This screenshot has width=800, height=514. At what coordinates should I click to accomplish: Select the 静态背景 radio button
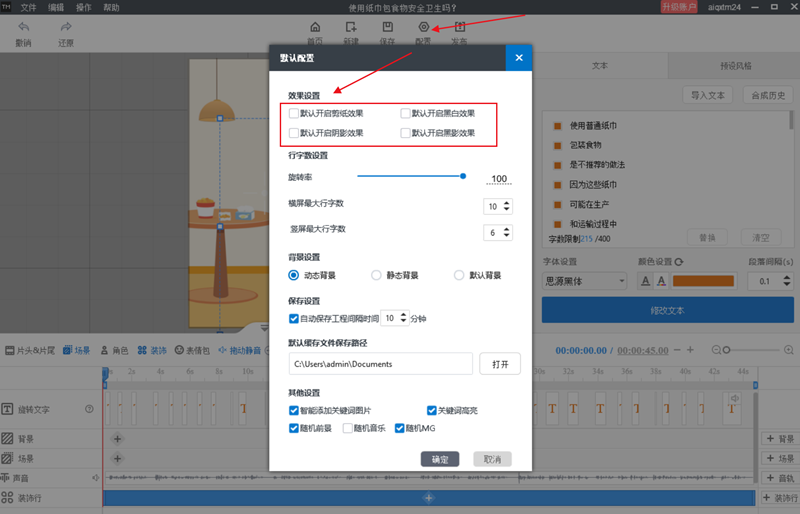point(377,275)
